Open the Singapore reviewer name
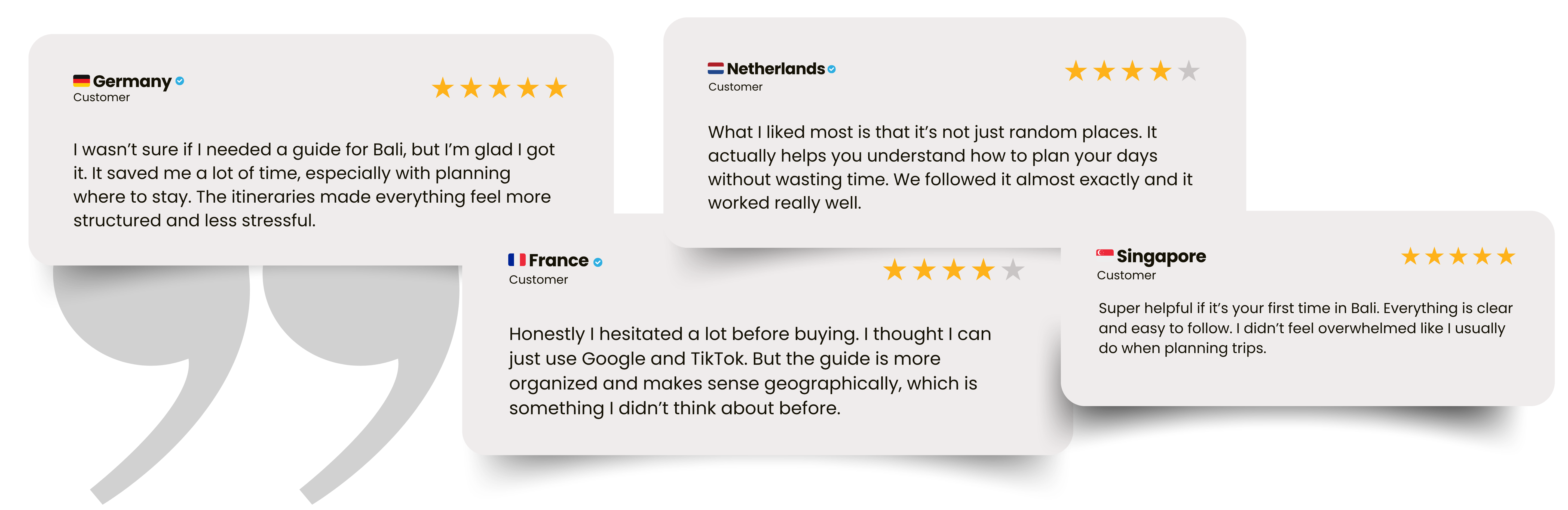 pos(1161,256)
